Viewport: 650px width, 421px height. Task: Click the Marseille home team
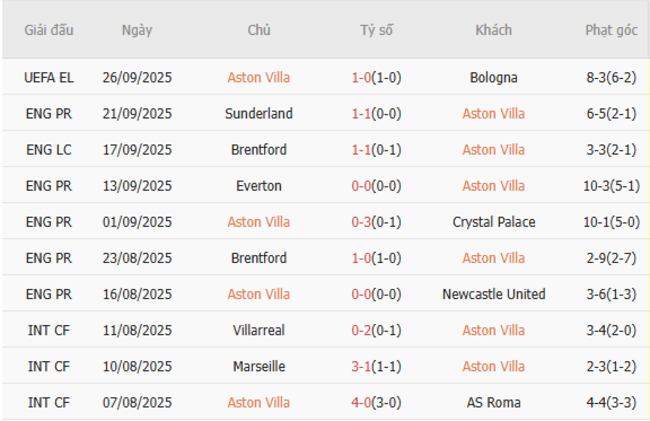click(259, 366)
